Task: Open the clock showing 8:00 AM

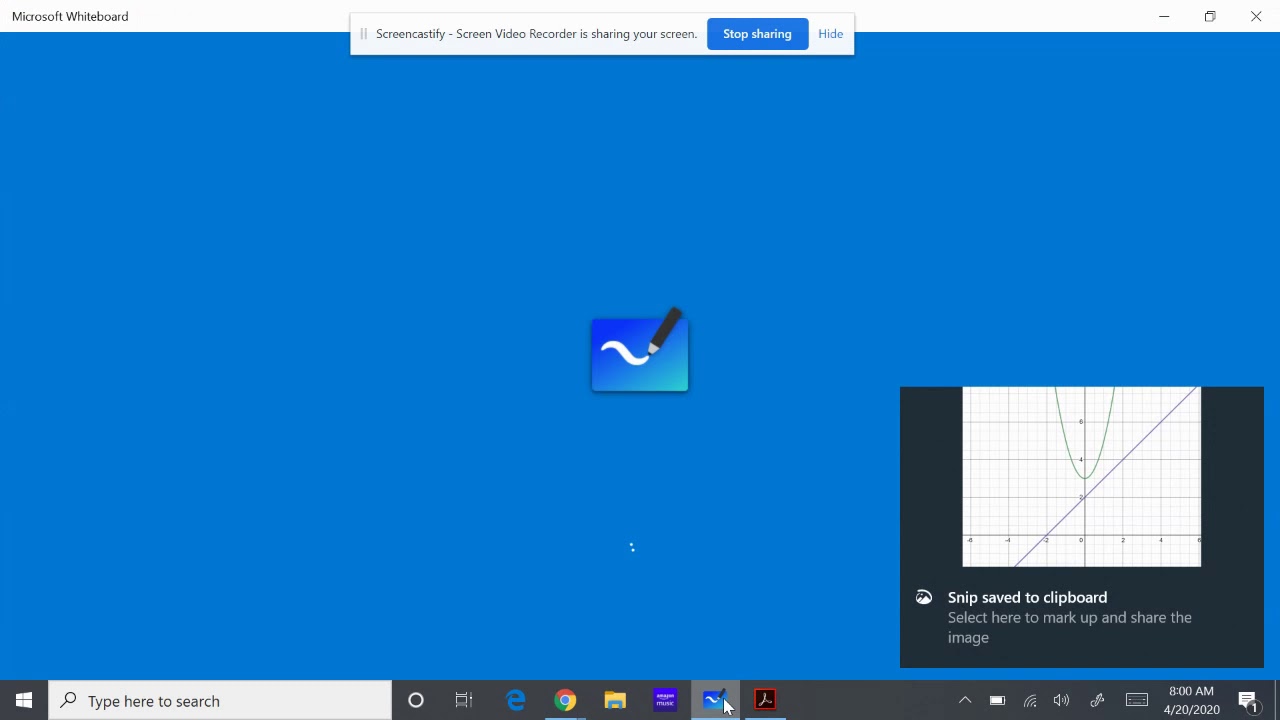Action: [1191, 700]
